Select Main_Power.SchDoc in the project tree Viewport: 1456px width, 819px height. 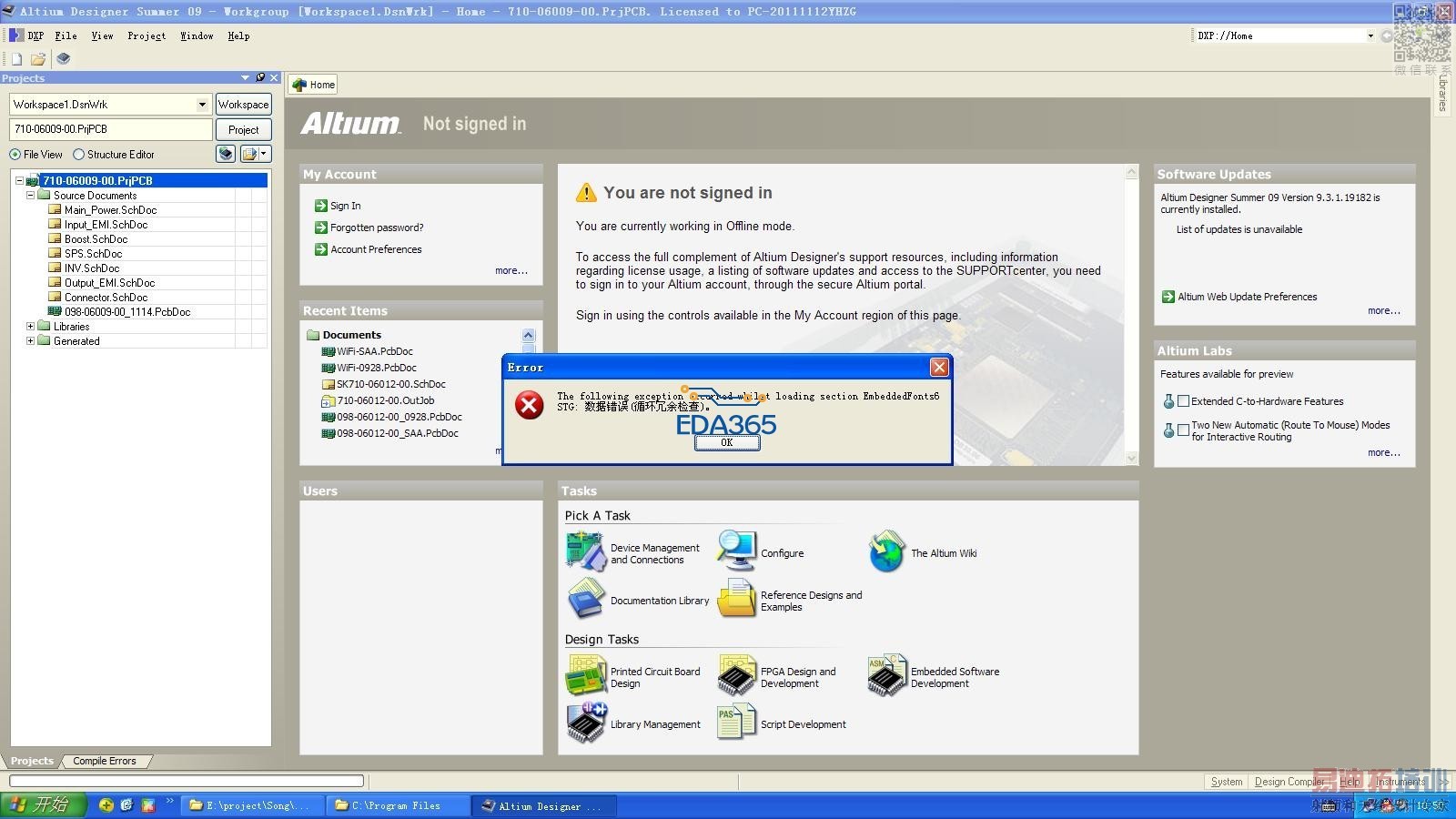tap(110, 209)
